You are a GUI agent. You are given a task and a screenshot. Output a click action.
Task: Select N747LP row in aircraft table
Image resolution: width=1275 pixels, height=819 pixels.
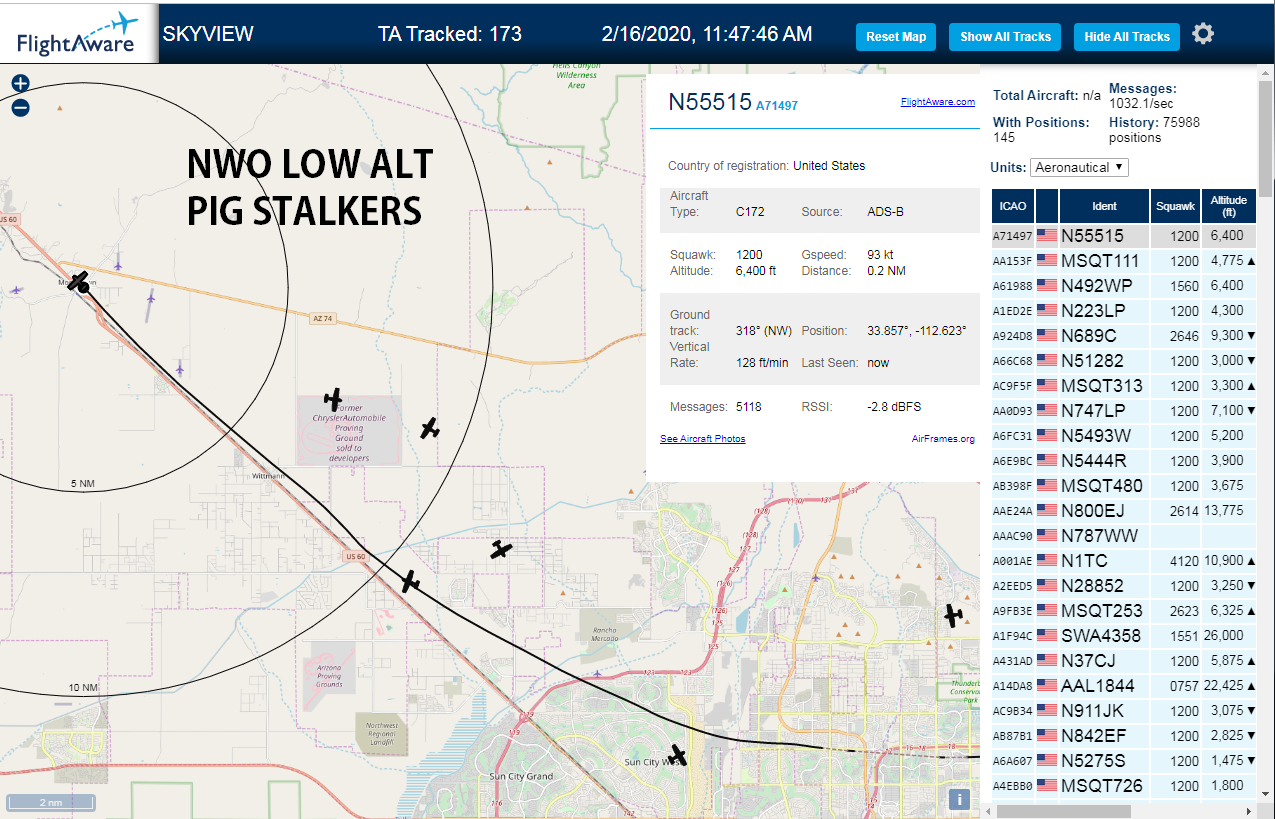coord(1124,411)
